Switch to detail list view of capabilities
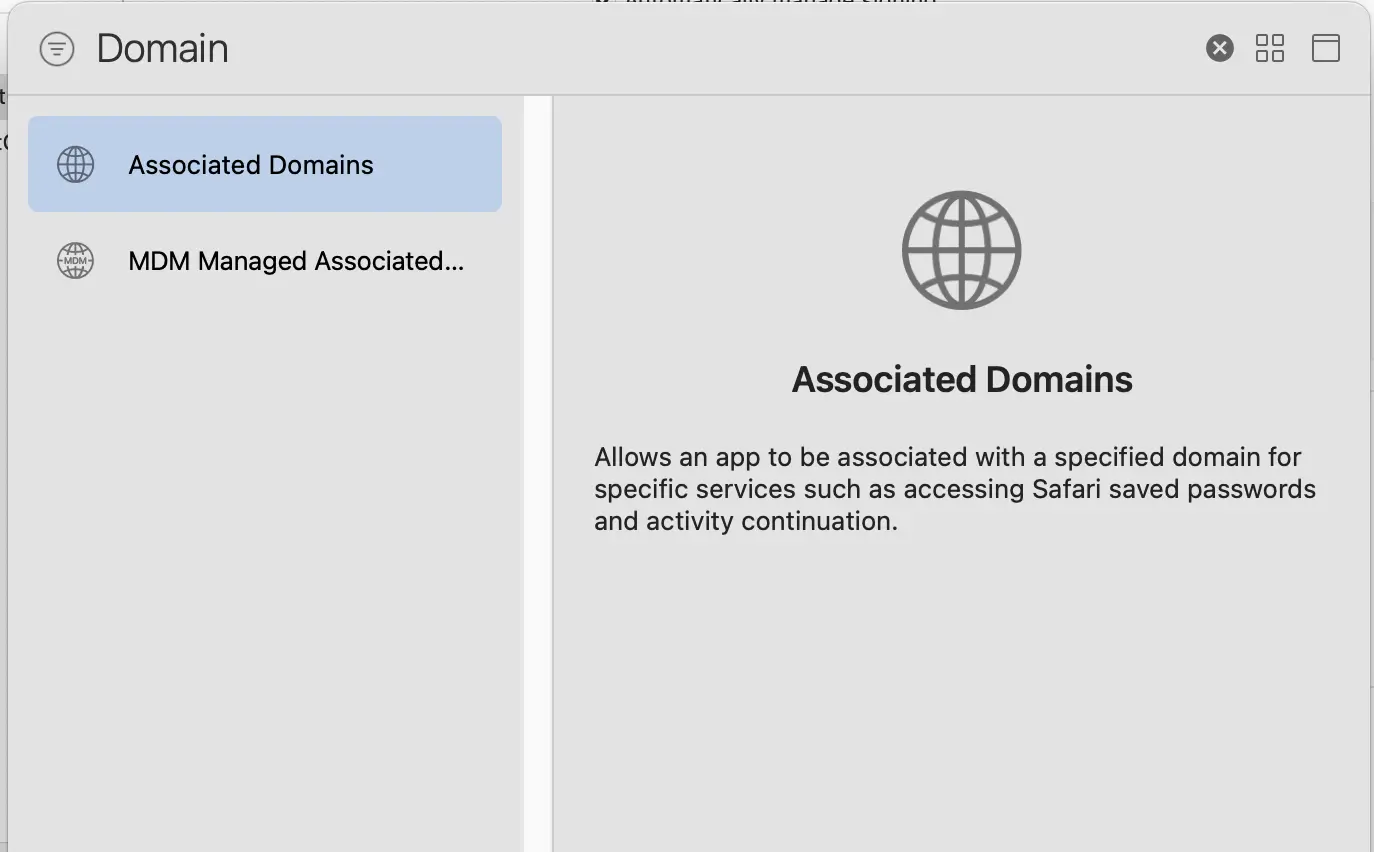The height and width of the screenshot is (852, 1374). click(1325, 47)
